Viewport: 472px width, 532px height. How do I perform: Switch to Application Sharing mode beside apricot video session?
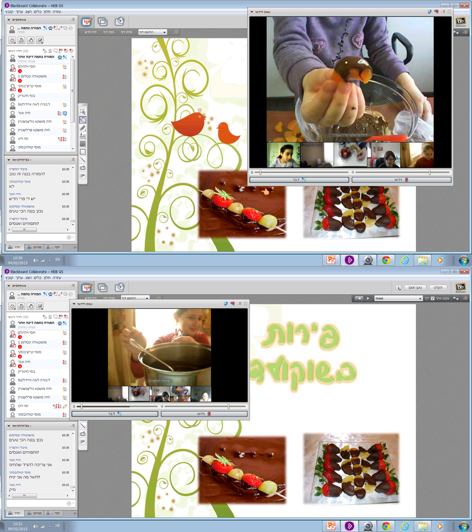point(103,22)
